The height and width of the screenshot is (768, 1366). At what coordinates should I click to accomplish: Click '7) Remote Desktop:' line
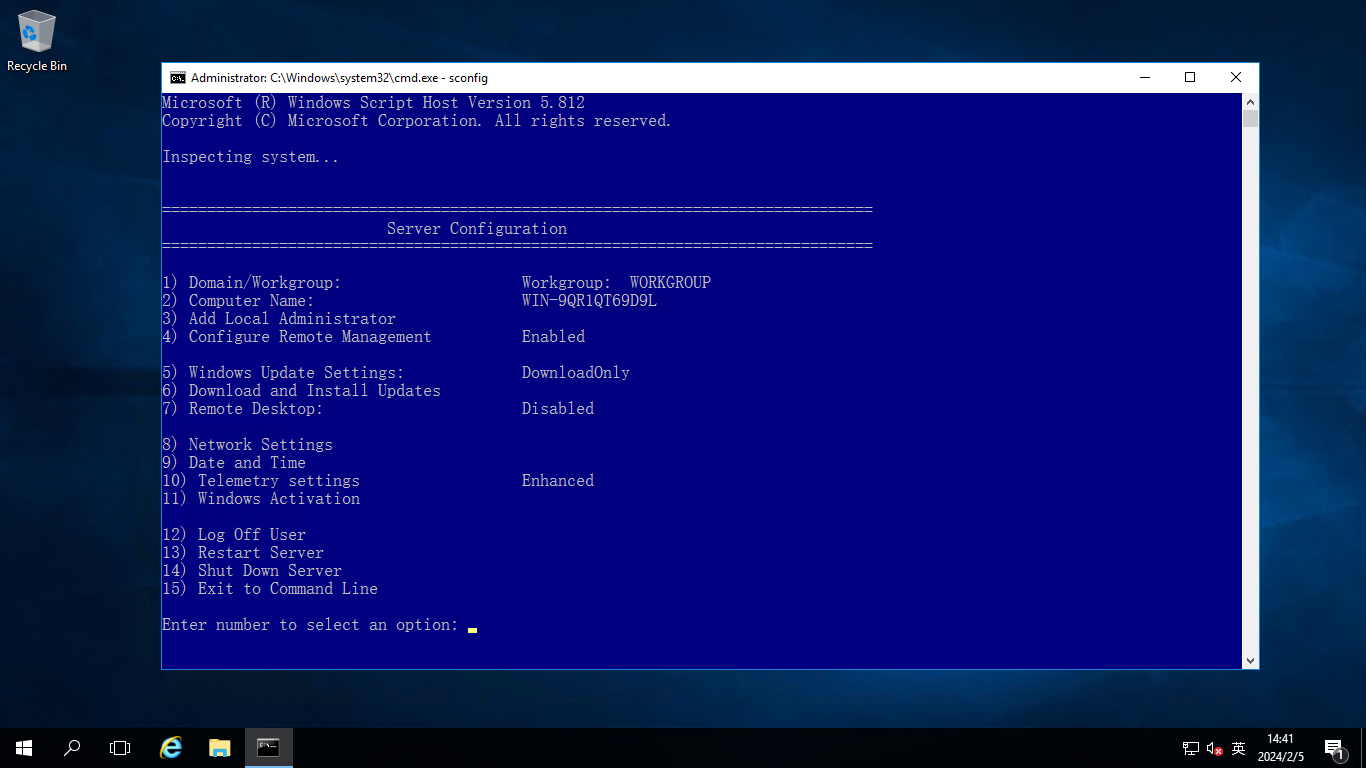coord(242,409)
